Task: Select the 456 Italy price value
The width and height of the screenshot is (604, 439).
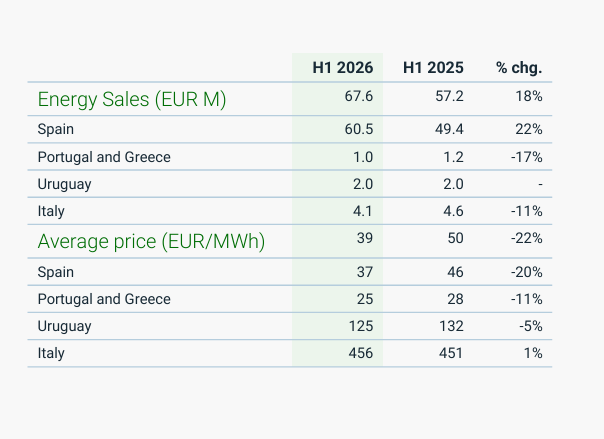Action: coord(361,353)
